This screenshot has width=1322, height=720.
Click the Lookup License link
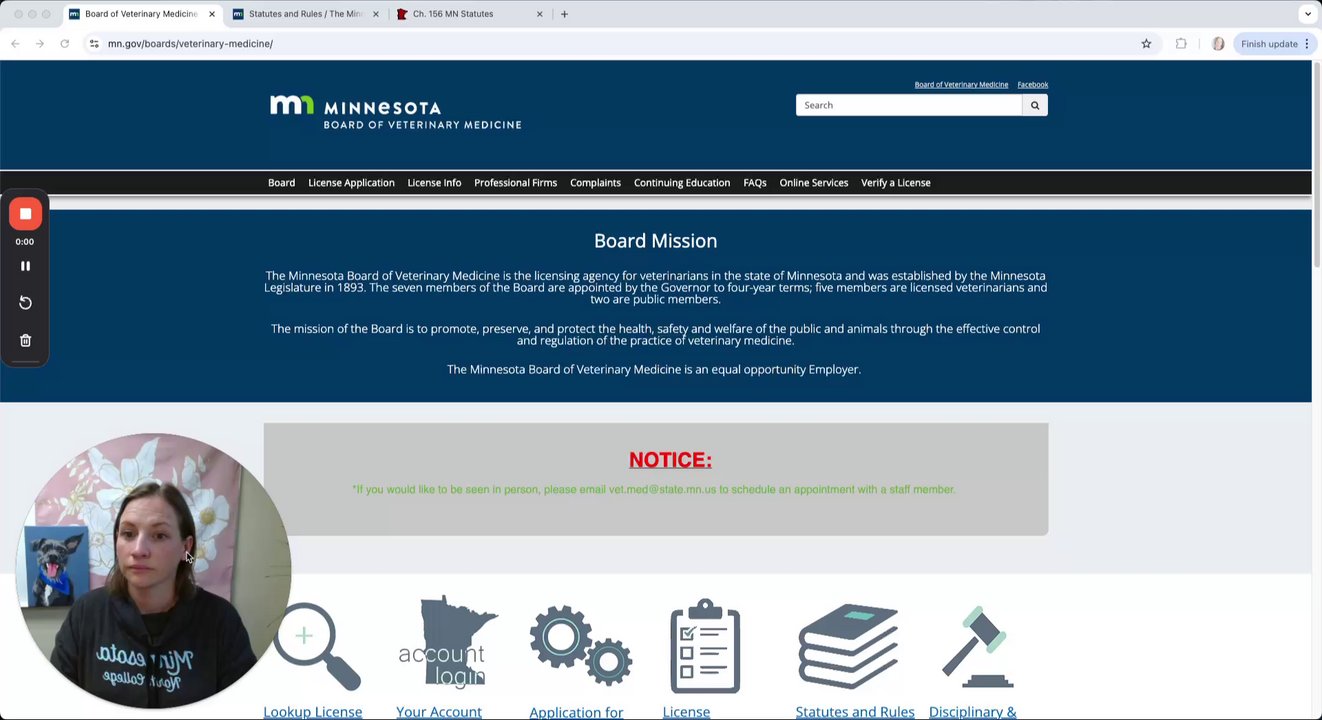[x=313, y=712]
